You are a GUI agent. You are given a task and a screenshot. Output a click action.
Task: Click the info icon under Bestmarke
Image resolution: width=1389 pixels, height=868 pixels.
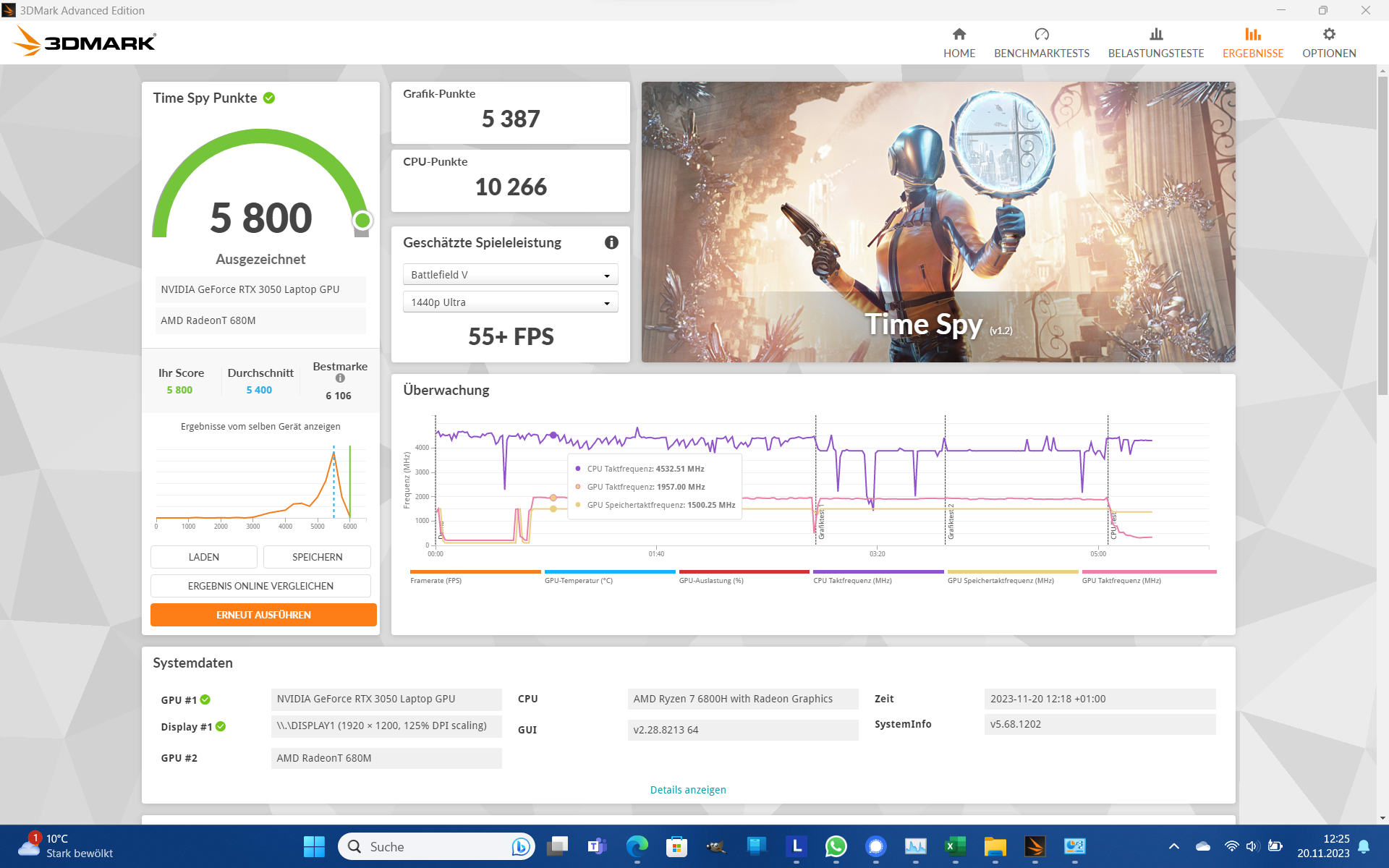click(x=340, y=378)
